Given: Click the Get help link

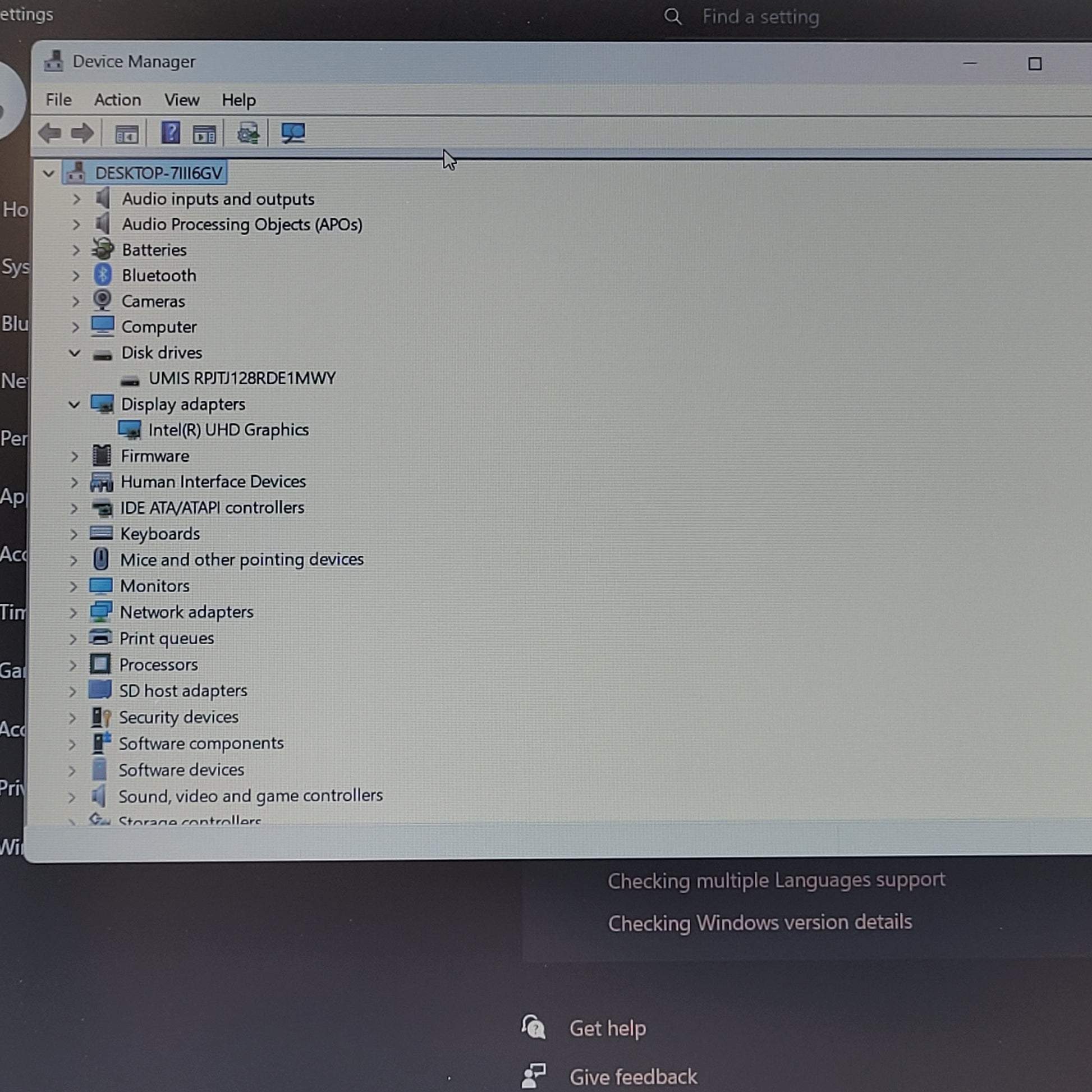Looking at the screenshot, I should pyautogui.click(x=607, y=1028).
